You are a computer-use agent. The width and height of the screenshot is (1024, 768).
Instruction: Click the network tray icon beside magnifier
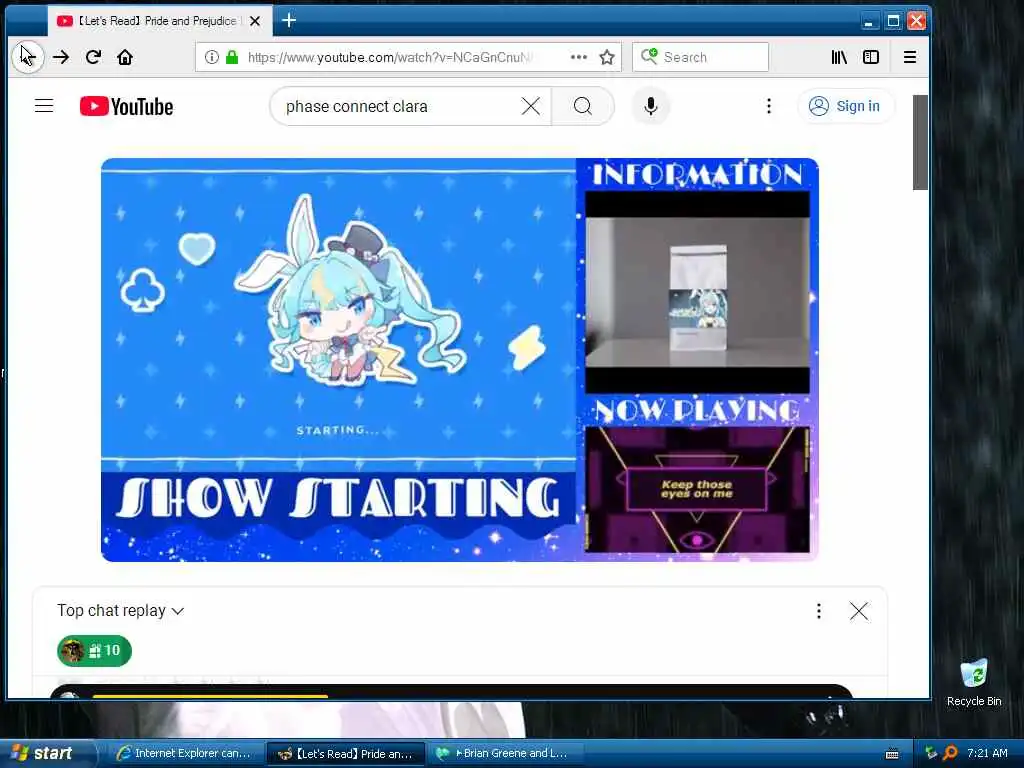click(931, 754)
